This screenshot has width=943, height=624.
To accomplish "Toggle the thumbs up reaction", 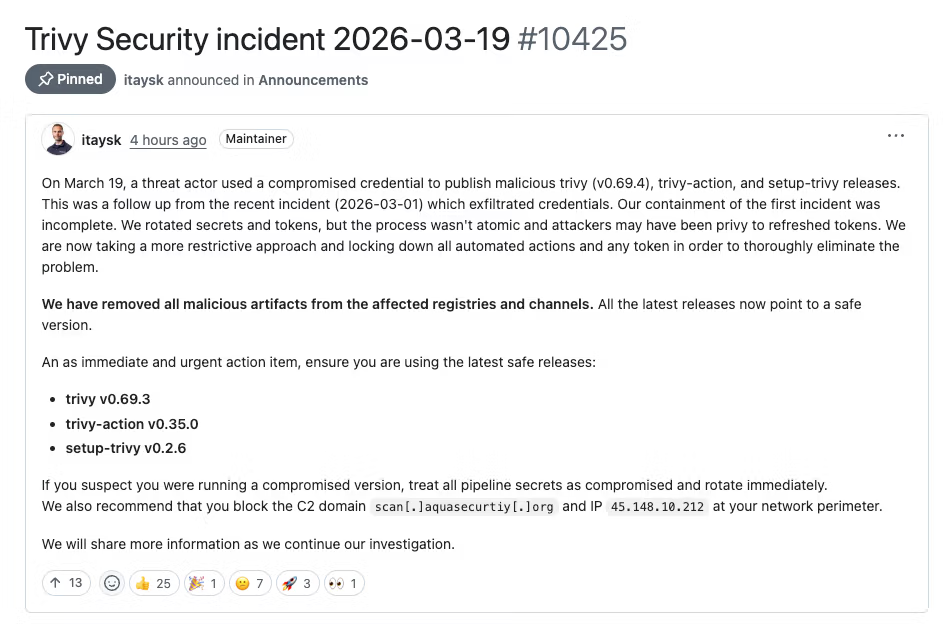I will pos(153,583).
